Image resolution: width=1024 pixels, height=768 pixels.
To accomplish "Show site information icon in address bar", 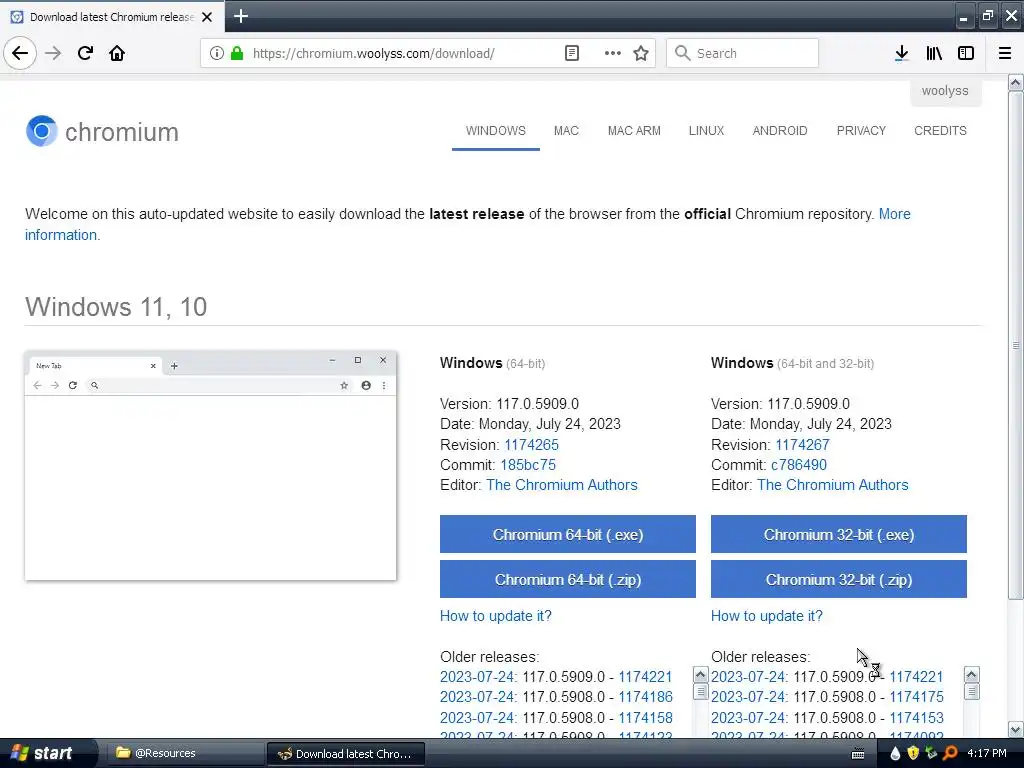I will [x=217, y=53].
